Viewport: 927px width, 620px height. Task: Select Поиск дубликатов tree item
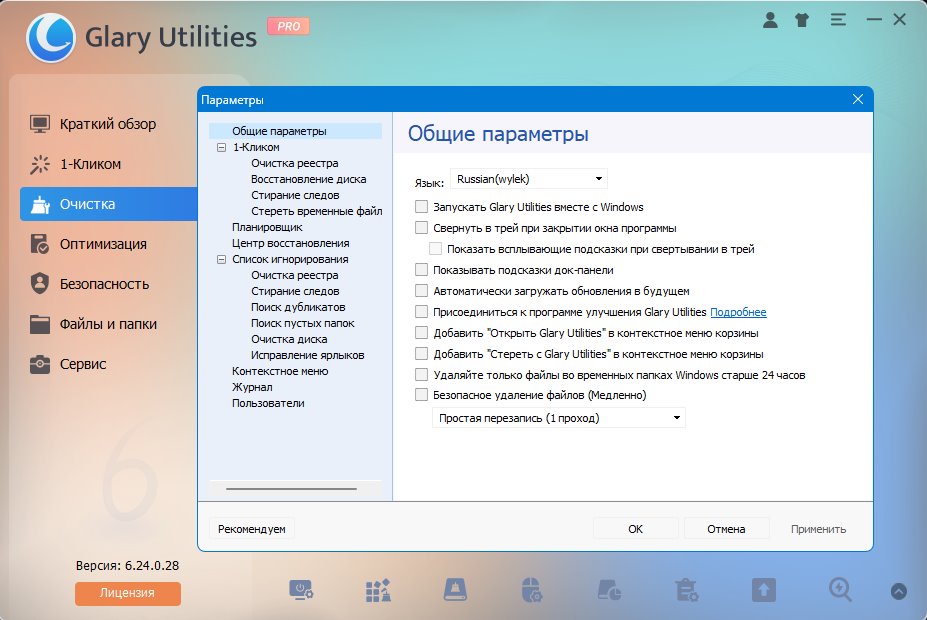point(298,307)
